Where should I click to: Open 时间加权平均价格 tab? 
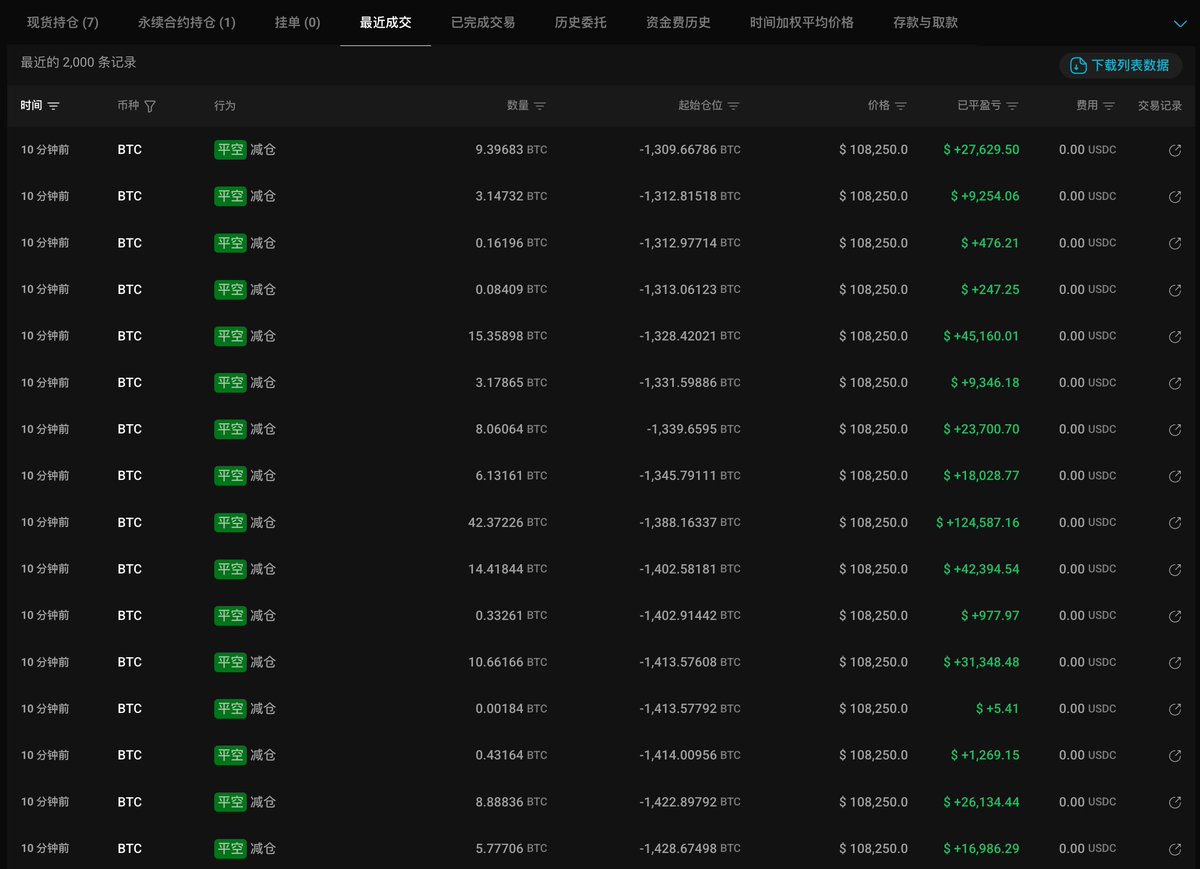pyautogui.click(x=801, y=22)
